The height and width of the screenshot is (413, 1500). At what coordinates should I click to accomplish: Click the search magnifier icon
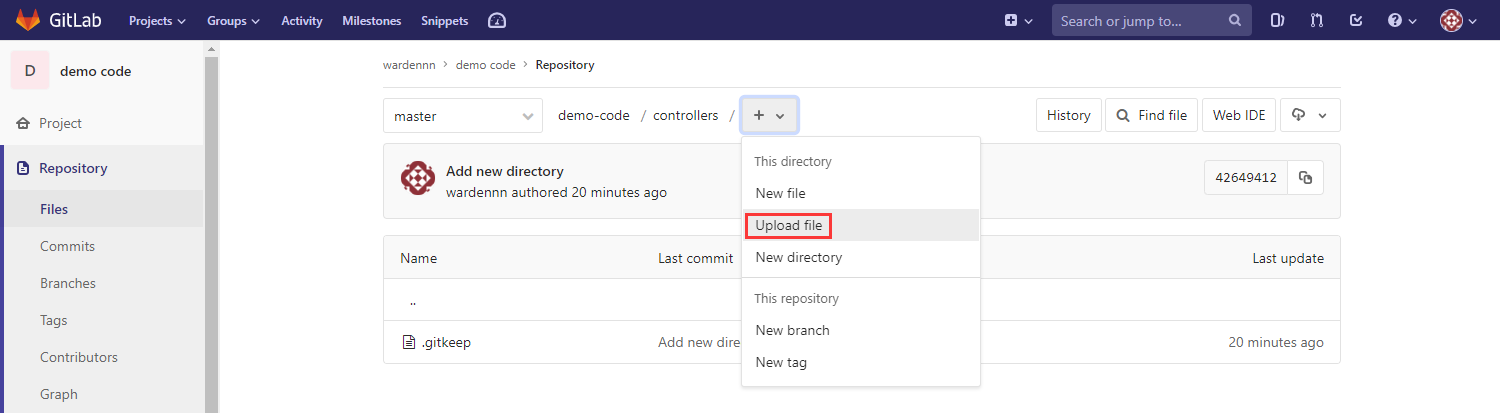[1234, 20]
